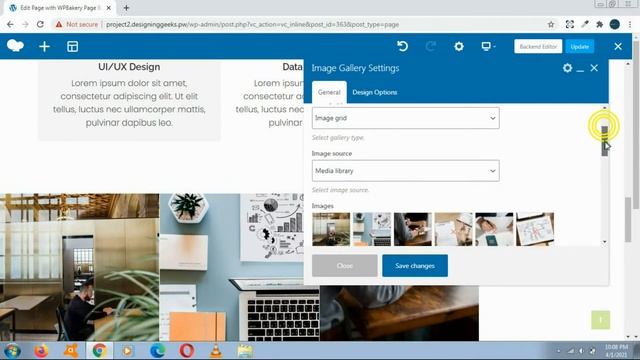Open browser extensions puzzle icon
Image resolution: width=640 pixels, height=360 pixels.
pyautogui.click(x=599, y=24)
